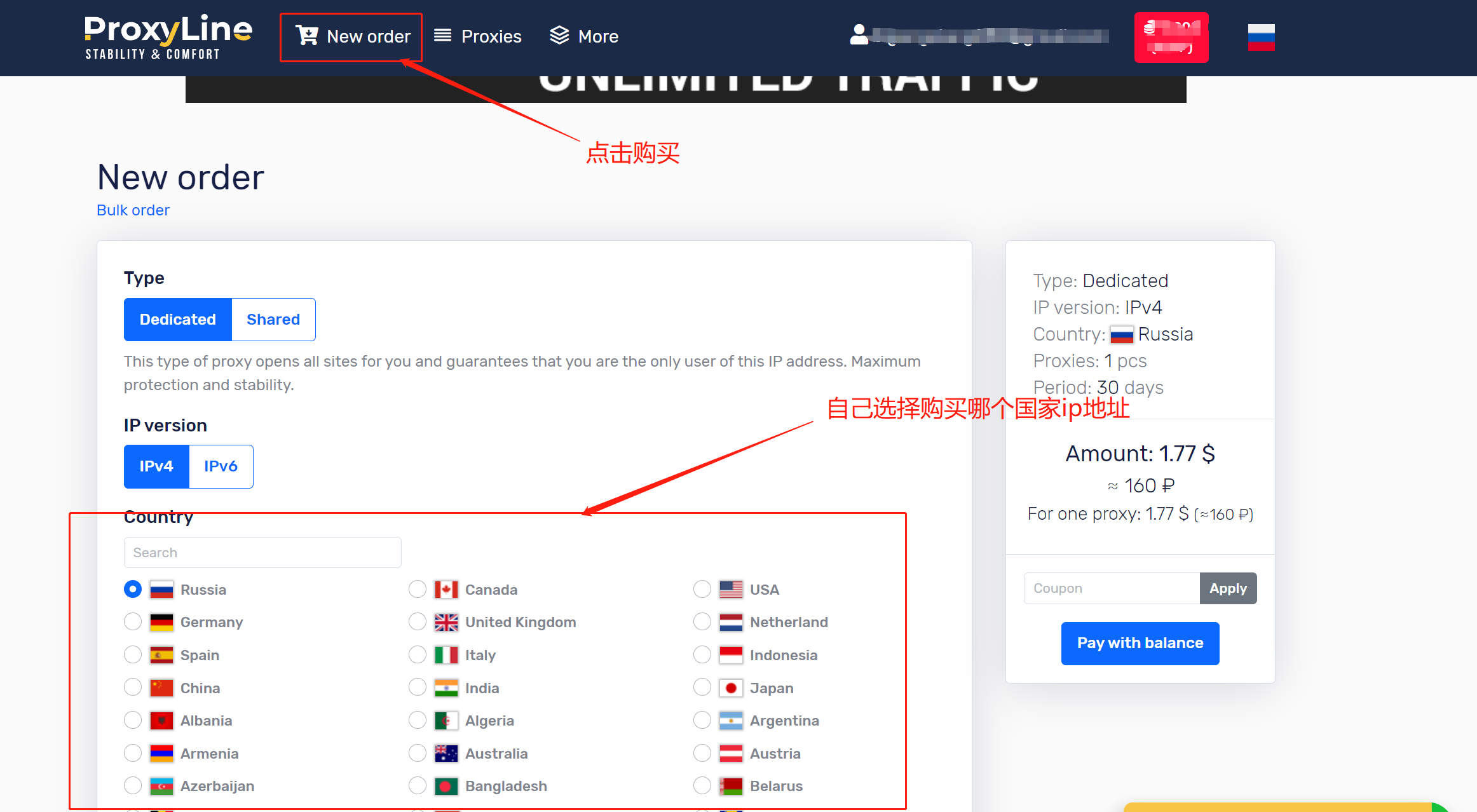
Task: Click the India flag icon
Action: tap(446, 688)
